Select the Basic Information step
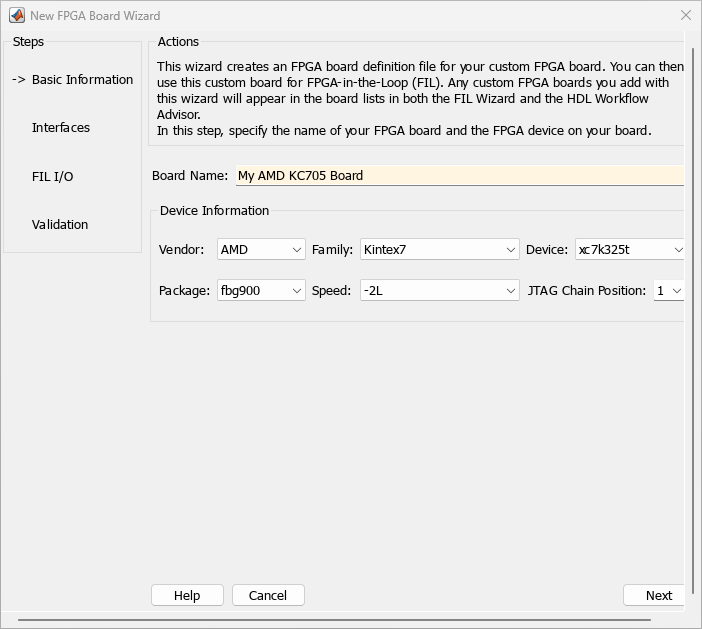 (82, 80)
